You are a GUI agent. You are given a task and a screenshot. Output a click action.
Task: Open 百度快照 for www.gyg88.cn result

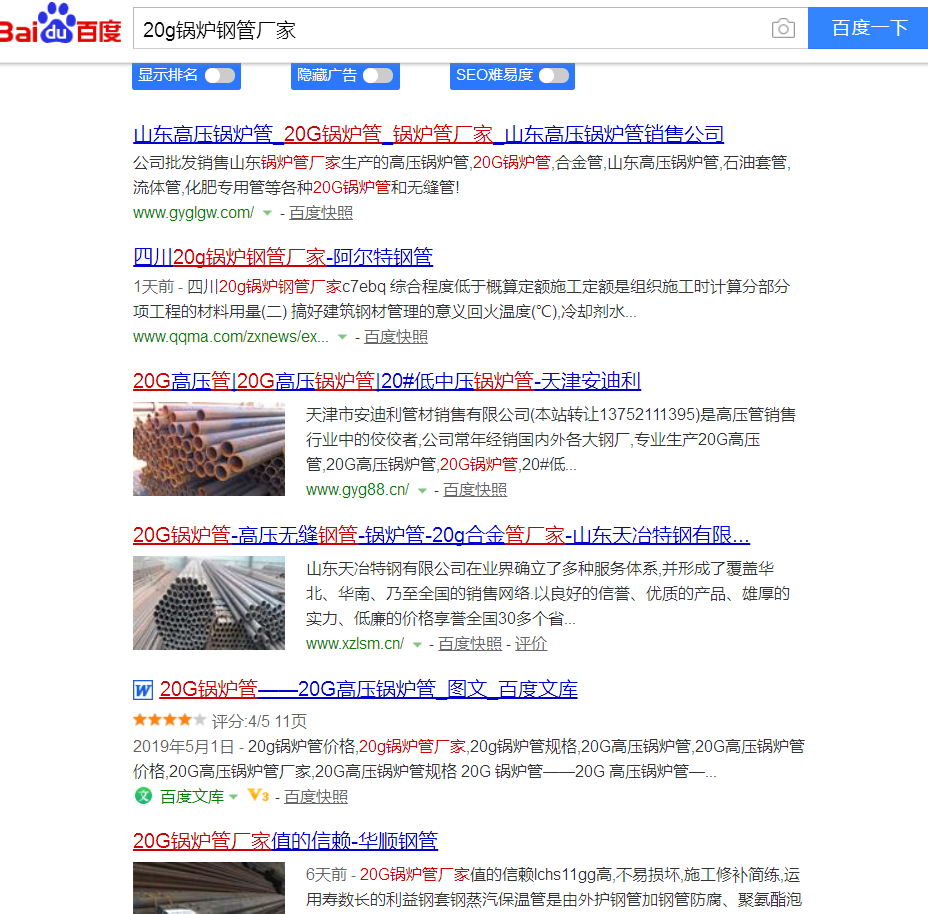(x=475, y=490)
